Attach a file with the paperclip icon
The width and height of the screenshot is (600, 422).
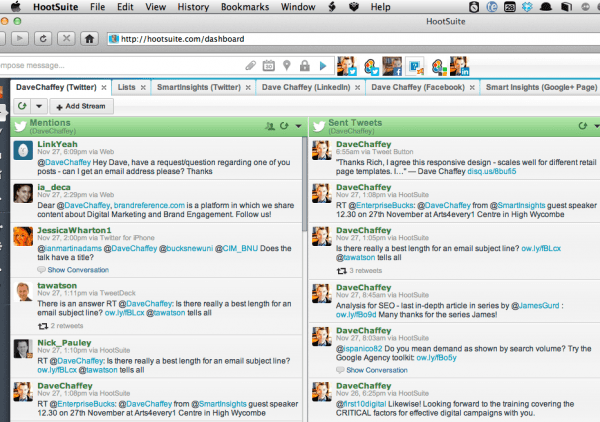click(251, 66)
